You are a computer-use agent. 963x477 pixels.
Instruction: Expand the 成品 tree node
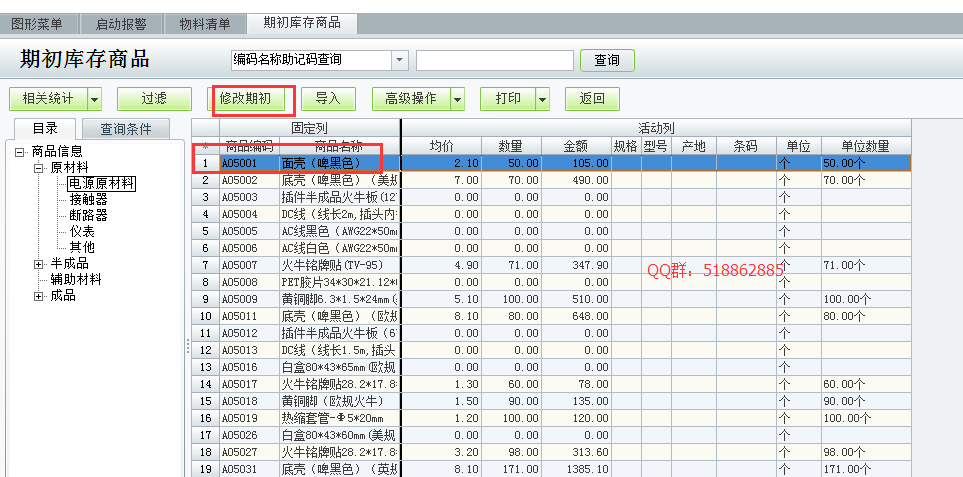[39, 296]
